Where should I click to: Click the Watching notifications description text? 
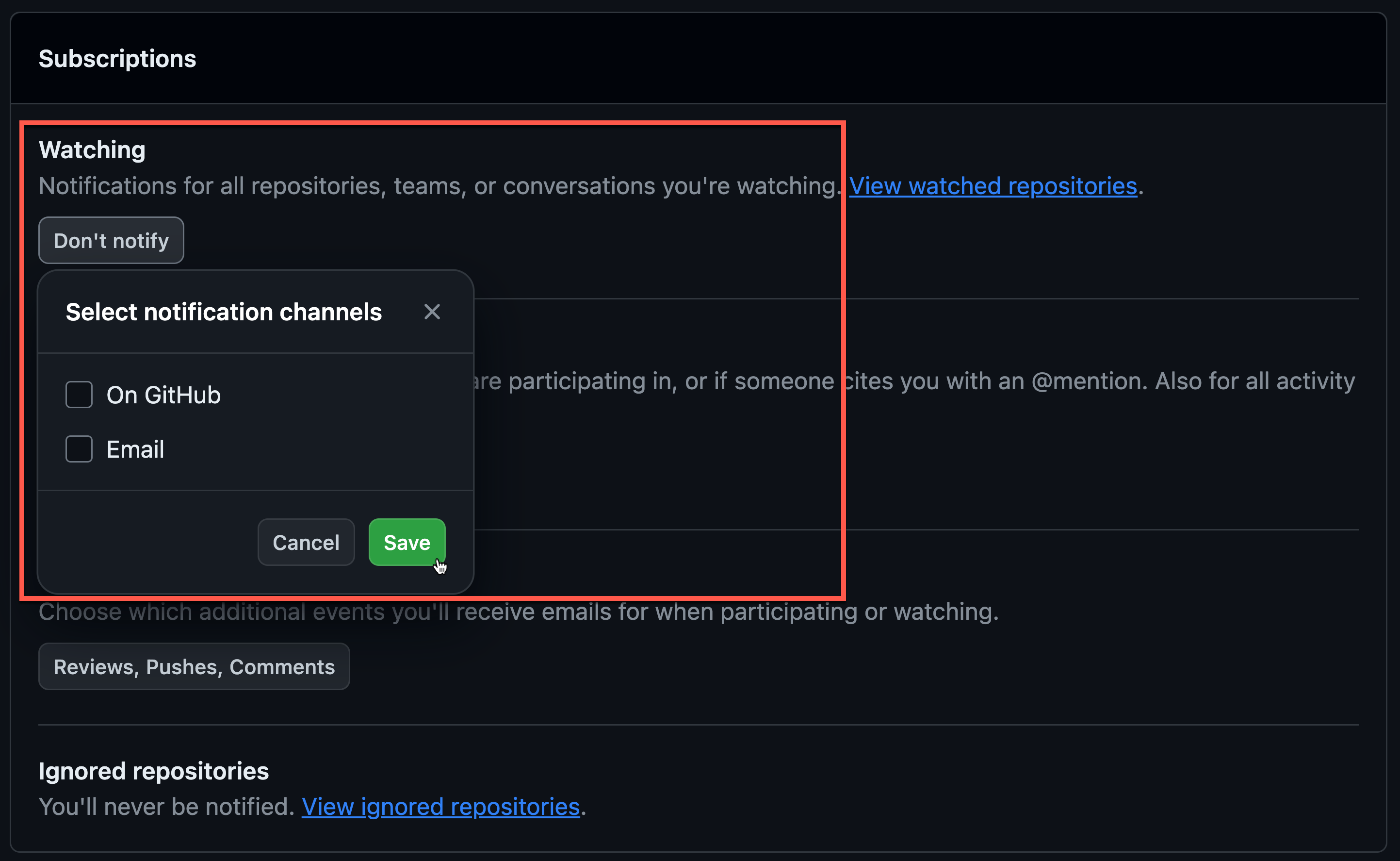[x=438, y=186]
